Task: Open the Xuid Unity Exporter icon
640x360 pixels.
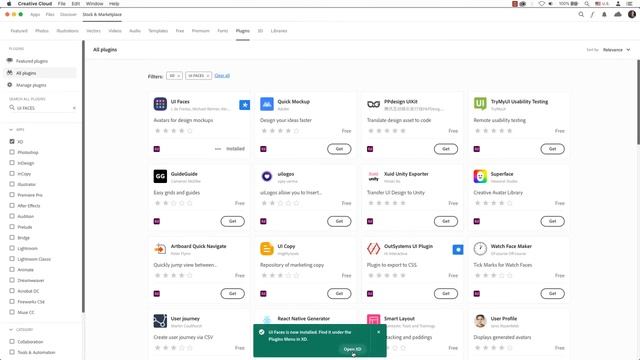Action: (373, 176)
